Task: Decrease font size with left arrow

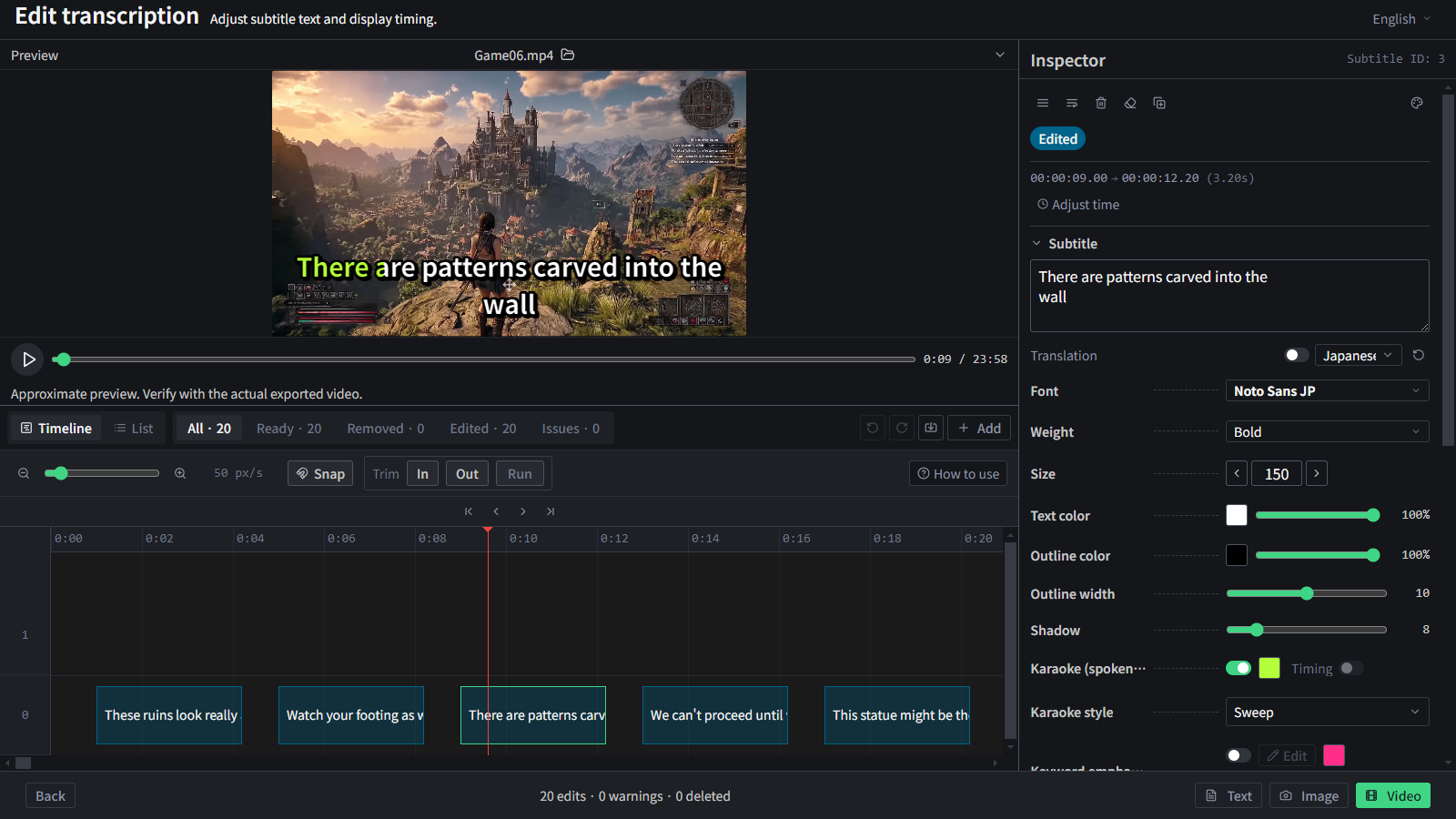Action: pyautogui.click(x=1237, y=473)
